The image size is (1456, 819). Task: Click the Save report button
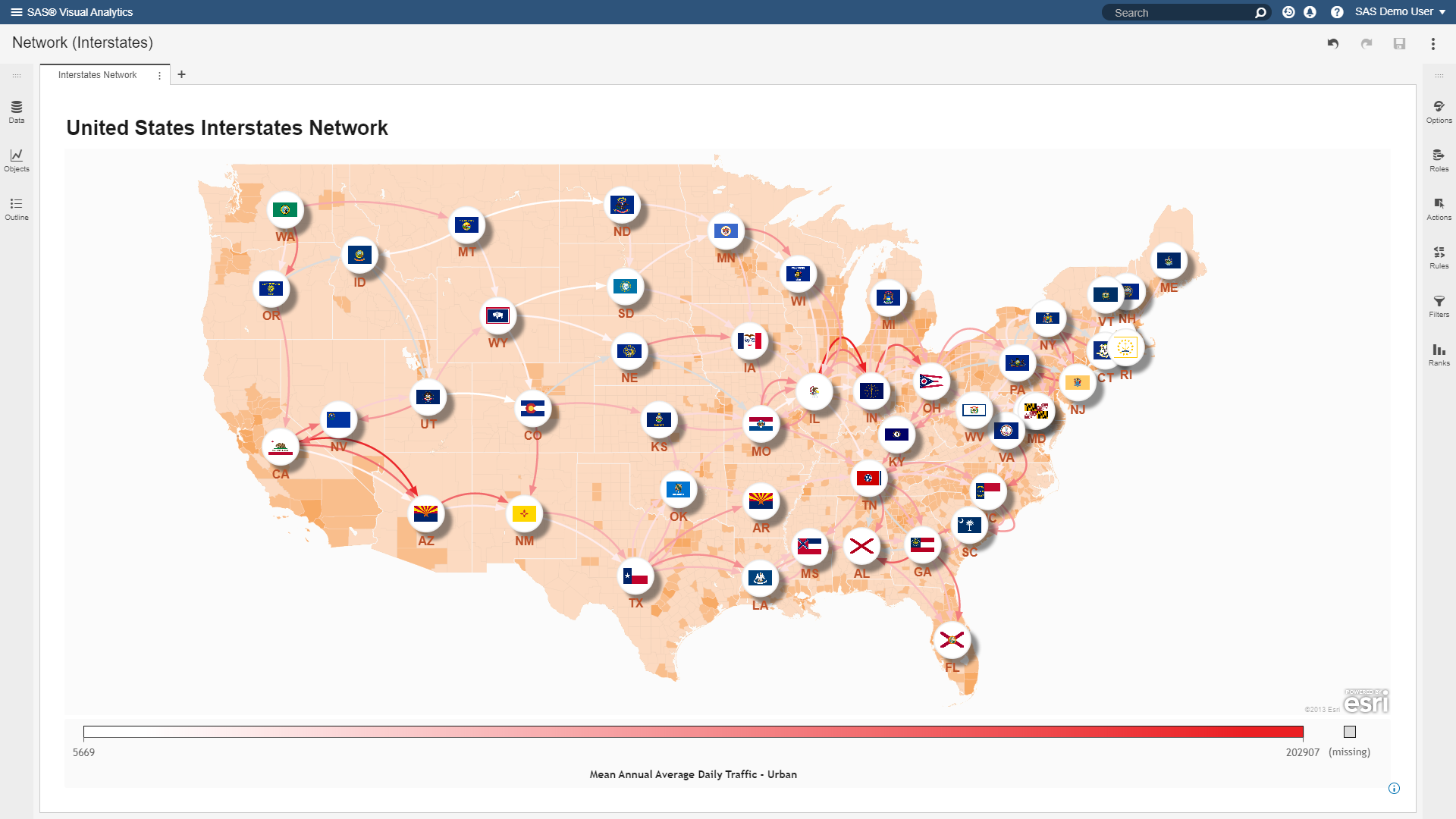point(1400,44)
